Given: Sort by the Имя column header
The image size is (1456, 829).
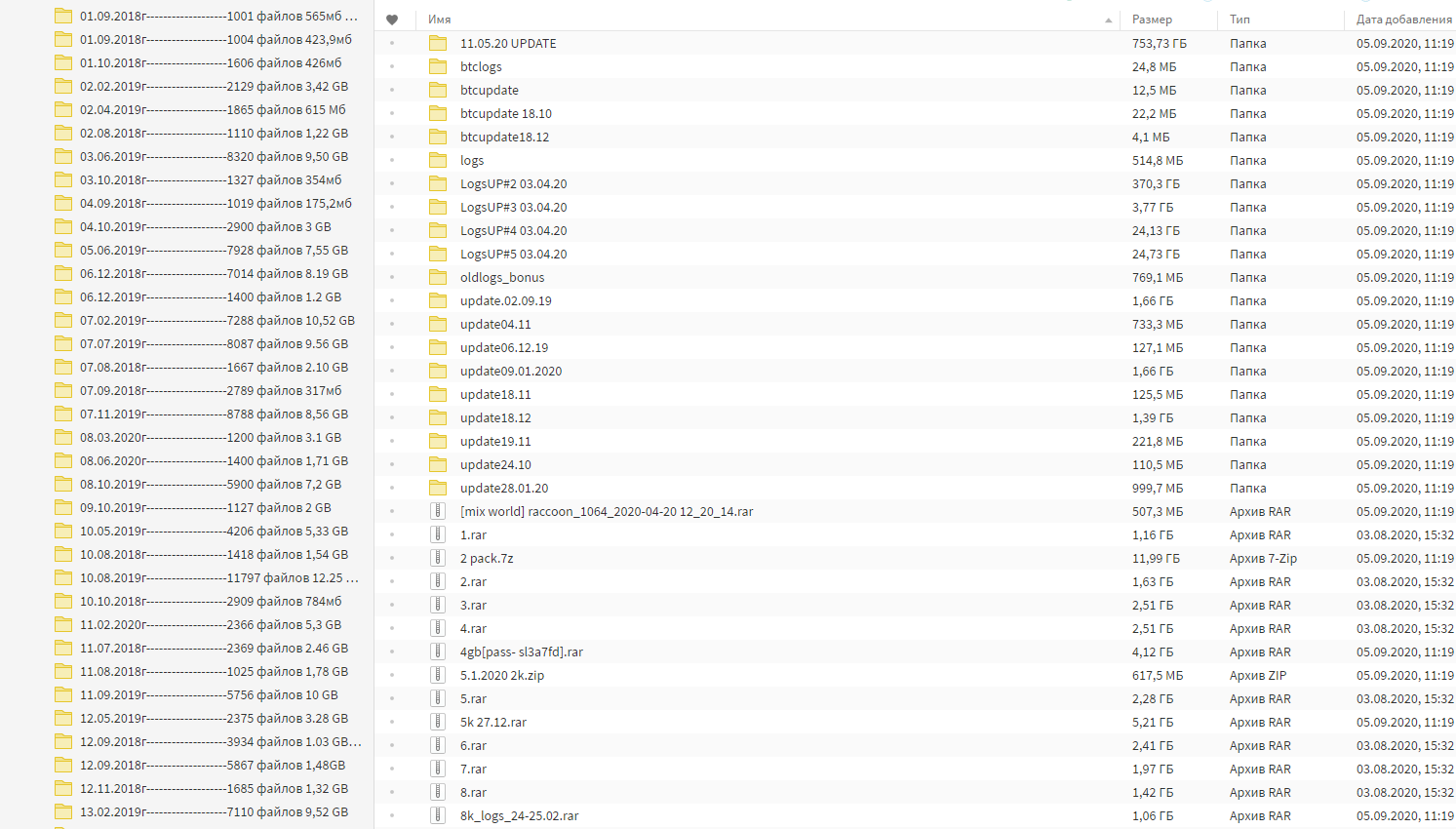Looking at the screenshot, I should [439, 20].
